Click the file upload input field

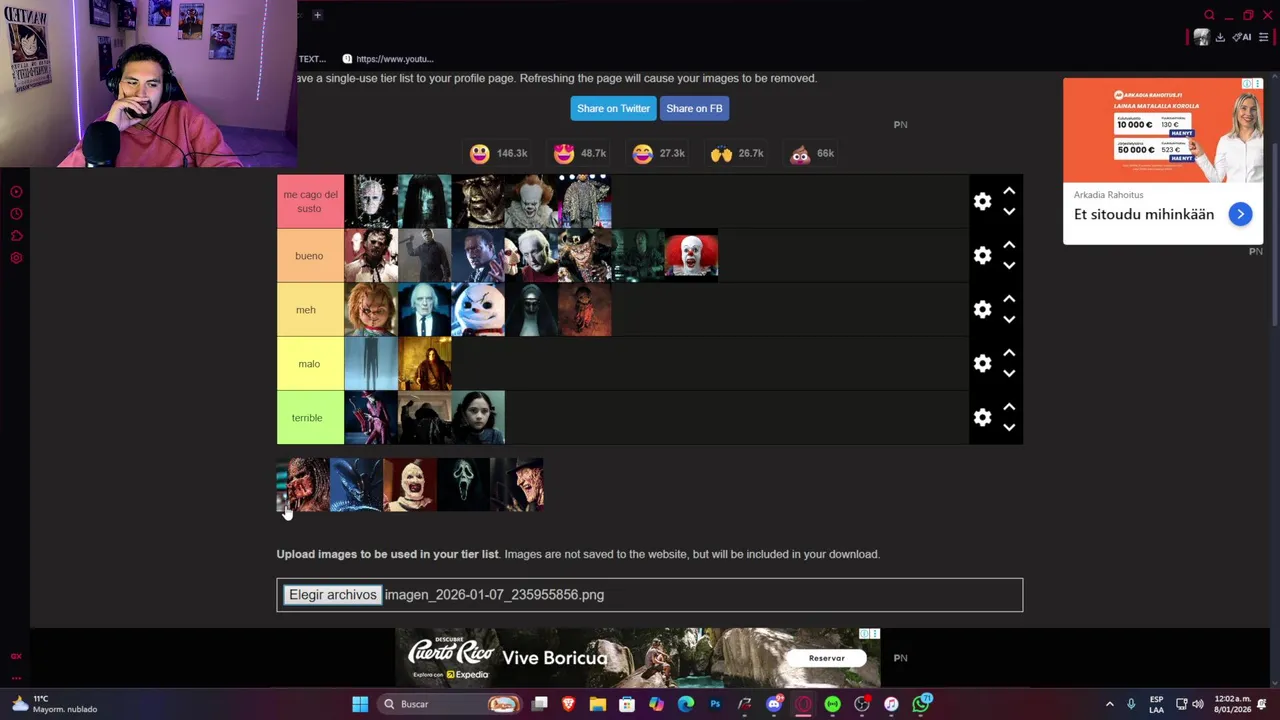tap(650, 595)
